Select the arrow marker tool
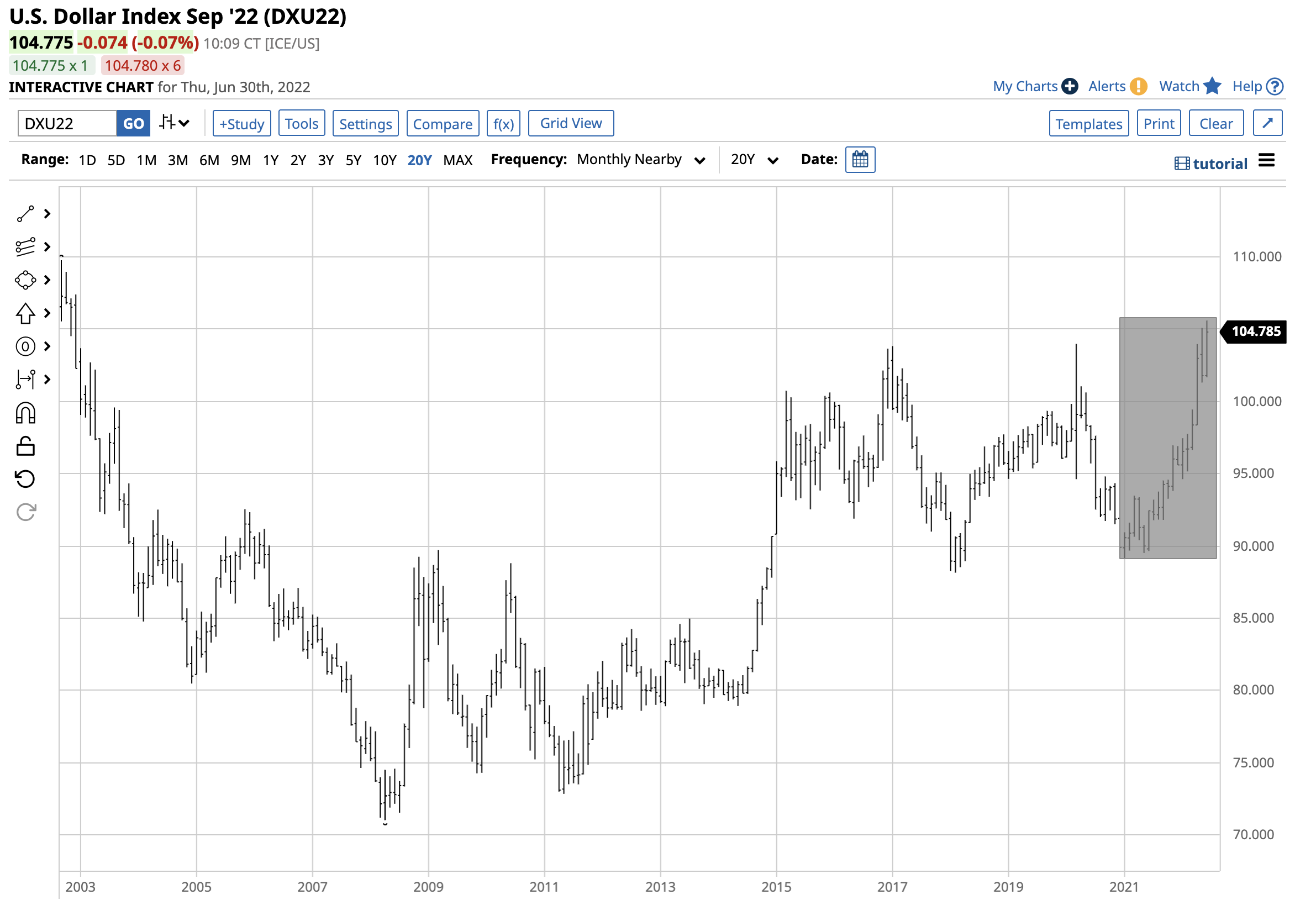1316x916 pixels. point(25,314)
